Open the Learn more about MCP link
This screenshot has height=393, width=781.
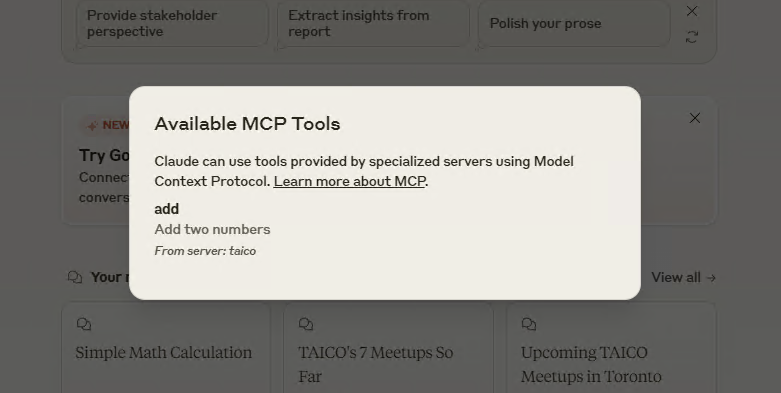coord(349,181)
